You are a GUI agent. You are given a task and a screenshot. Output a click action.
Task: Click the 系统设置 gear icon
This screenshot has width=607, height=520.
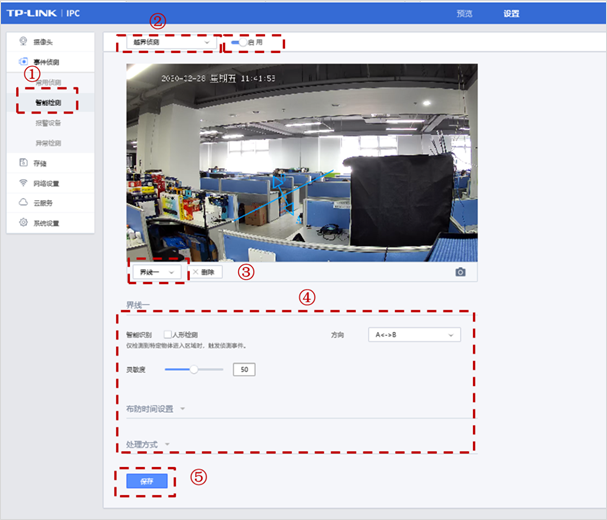[24, 222]
